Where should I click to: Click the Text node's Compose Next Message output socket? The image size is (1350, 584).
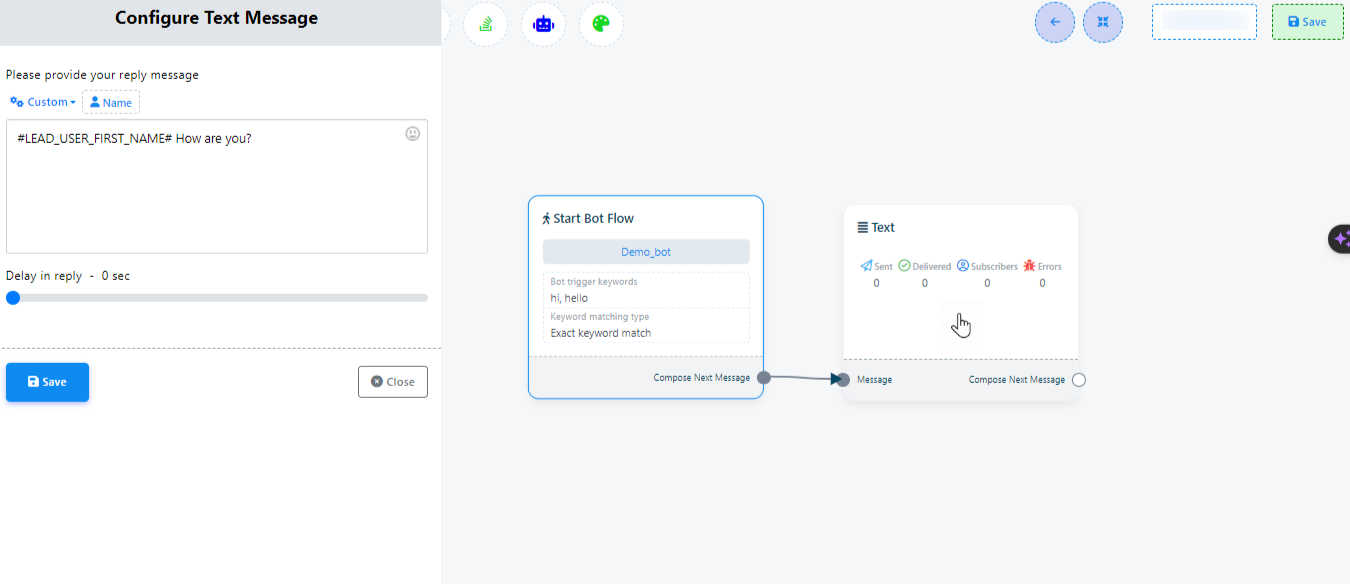coord(1078,380)
